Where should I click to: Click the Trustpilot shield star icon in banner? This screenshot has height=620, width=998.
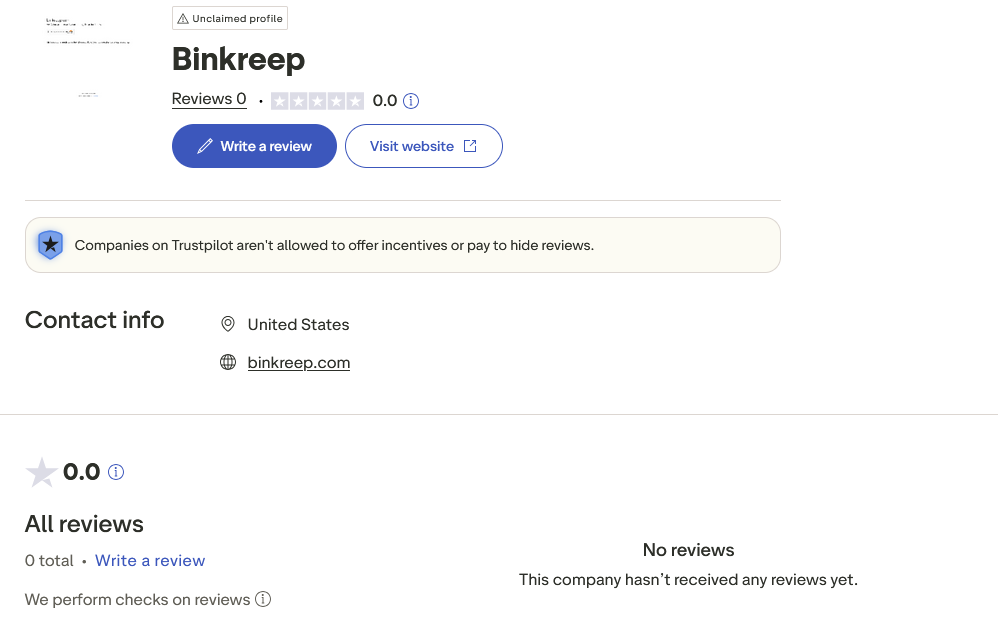[49, 244]
